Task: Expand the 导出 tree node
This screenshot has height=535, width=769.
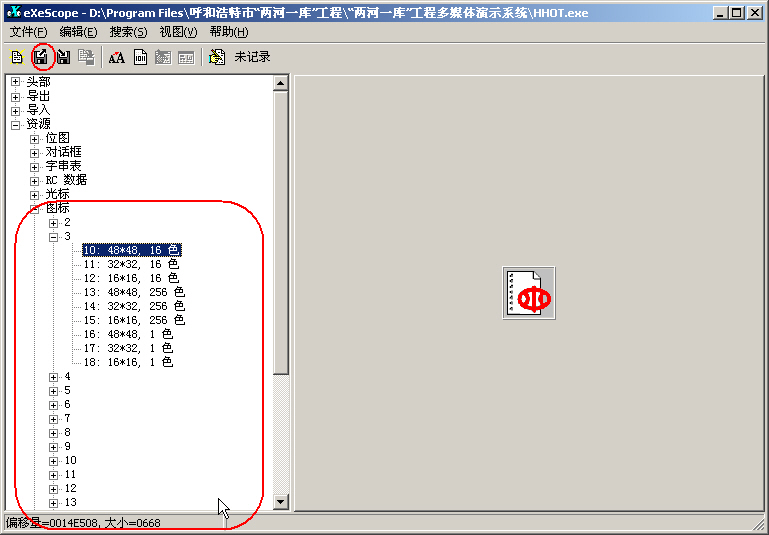Action: point(16,96)
